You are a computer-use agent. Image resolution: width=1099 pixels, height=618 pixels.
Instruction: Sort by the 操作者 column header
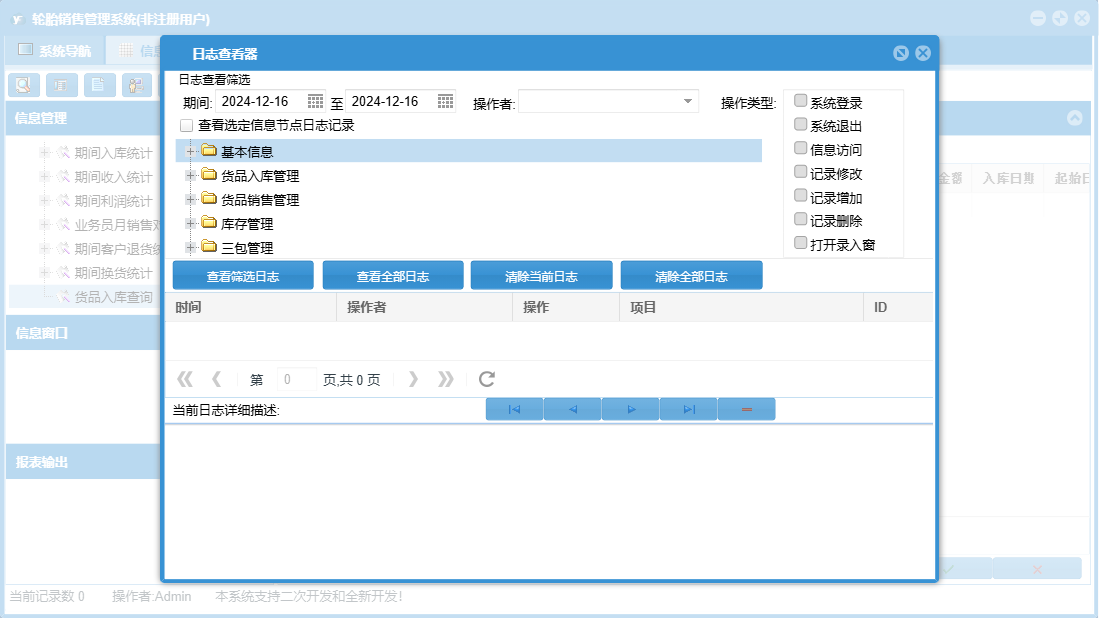click(423, 307)
